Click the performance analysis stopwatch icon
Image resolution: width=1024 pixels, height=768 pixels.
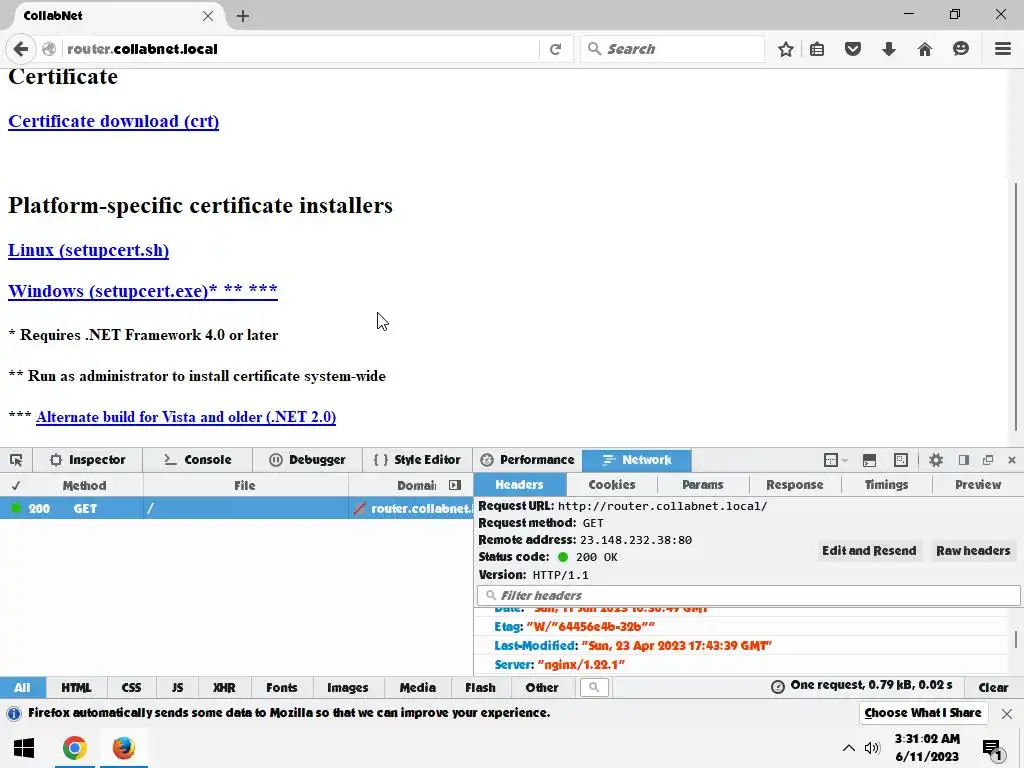click(777, 686)
